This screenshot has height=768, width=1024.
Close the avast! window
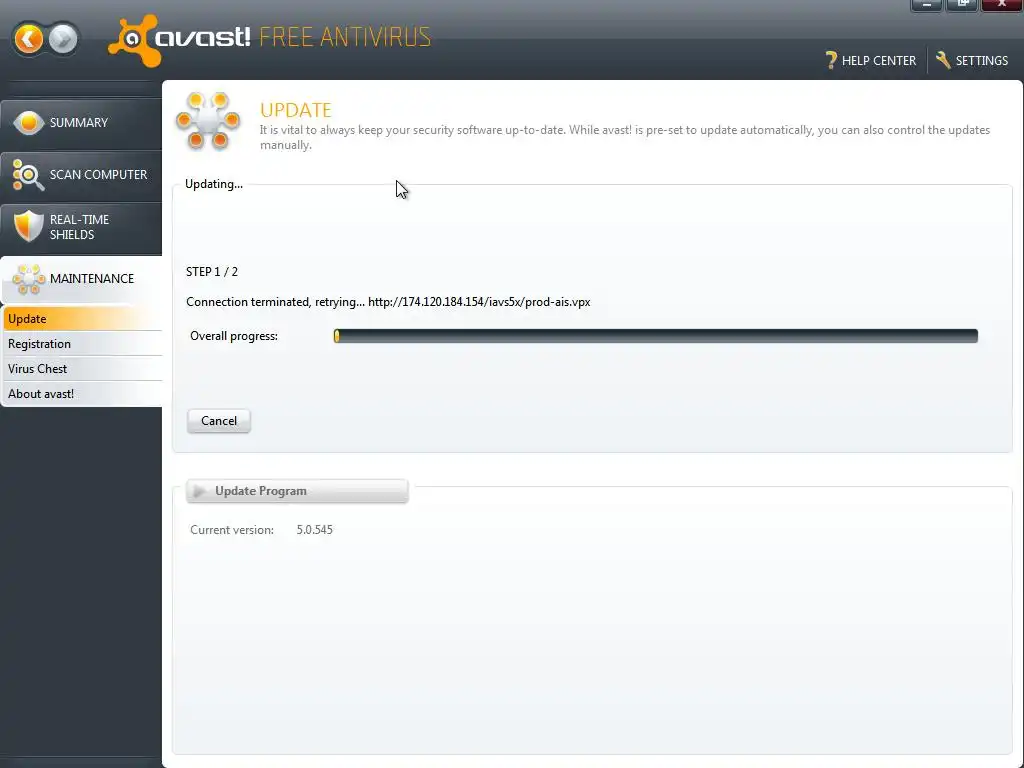click(x=1001, y=5)
